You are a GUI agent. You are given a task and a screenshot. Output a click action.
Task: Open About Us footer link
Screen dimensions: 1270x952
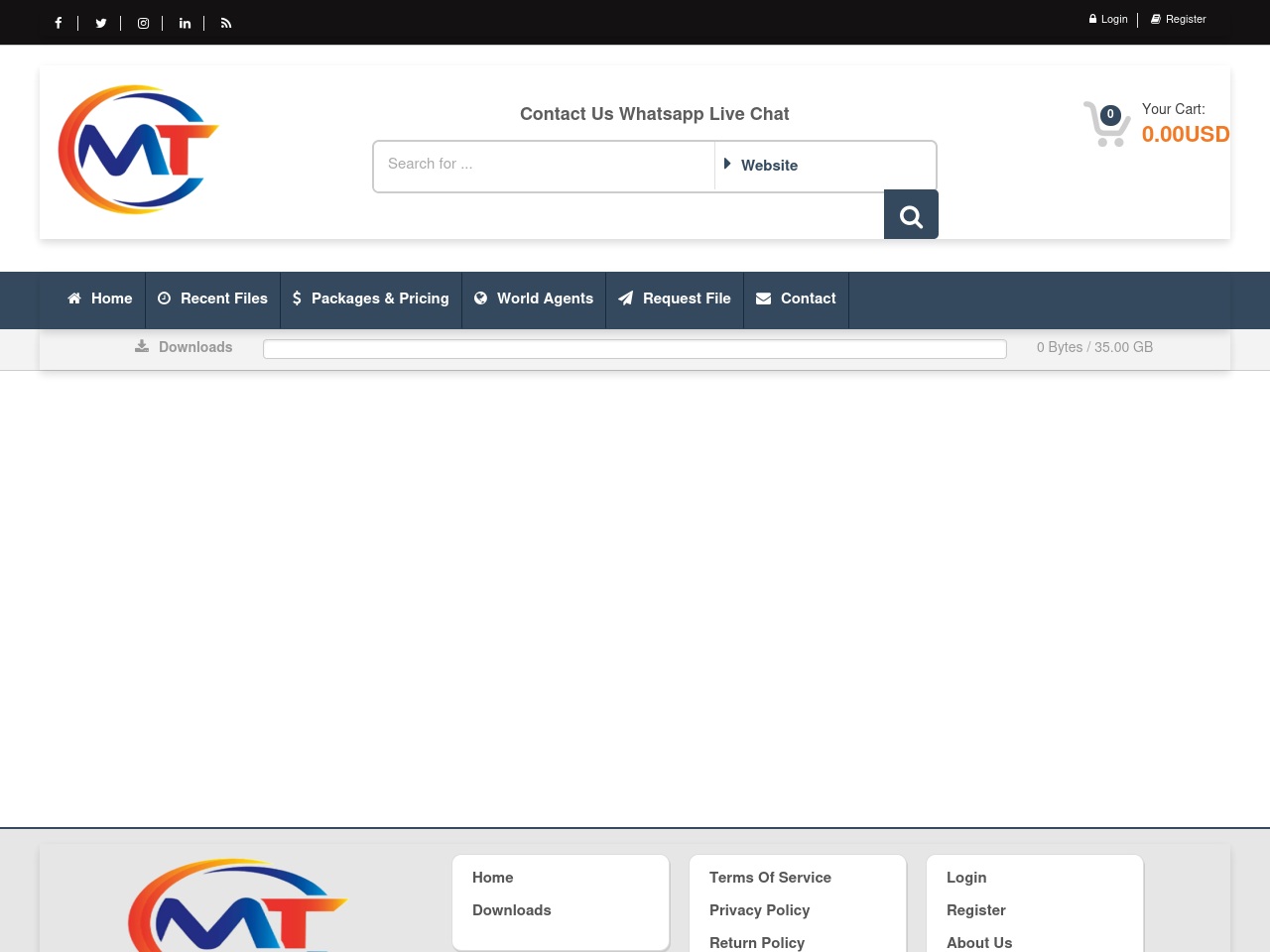point(979,943)
